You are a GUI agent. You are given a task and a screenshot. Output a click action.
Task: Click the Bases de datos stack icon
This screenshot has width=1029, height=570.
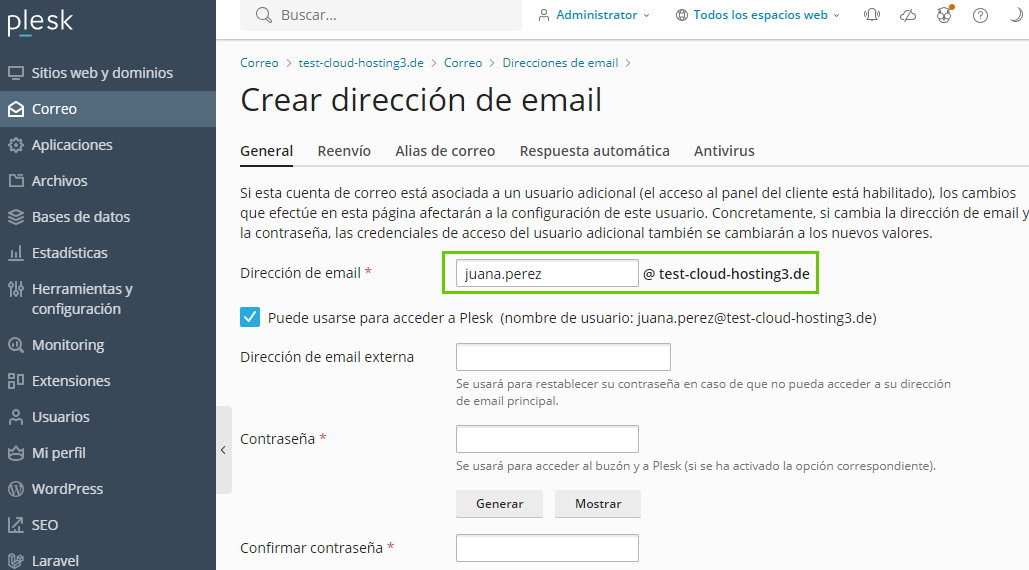pos(16,216)
